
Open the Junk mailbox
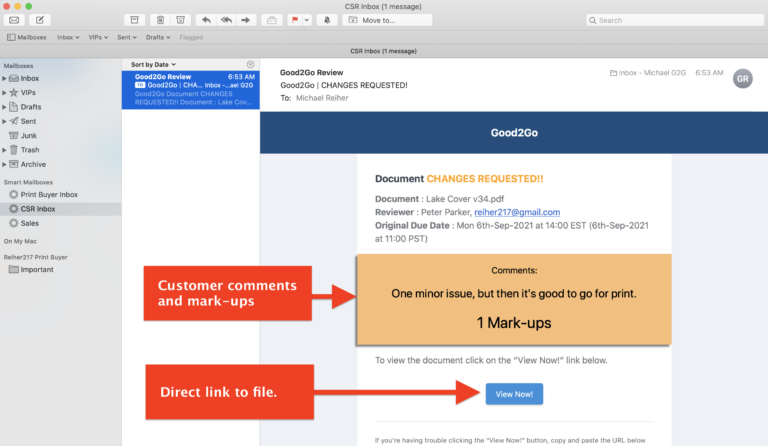(x=28, y=136)
